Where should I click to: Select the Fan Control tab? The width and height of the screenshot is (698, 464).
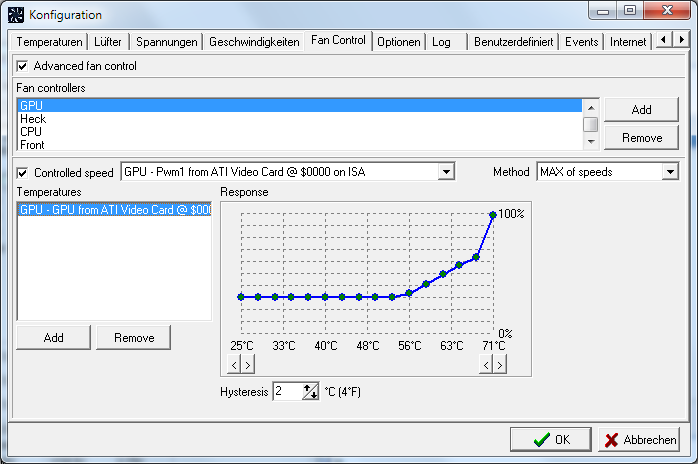pos(338,41)
